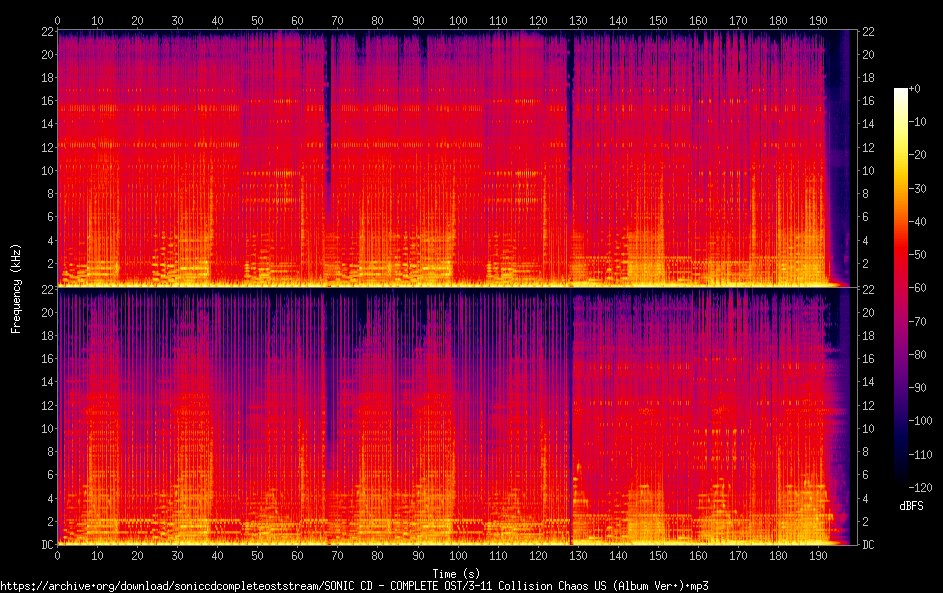Select the 190 second mark on bottom time axis
Screen dimensions: 943x593
click(818, 555)
